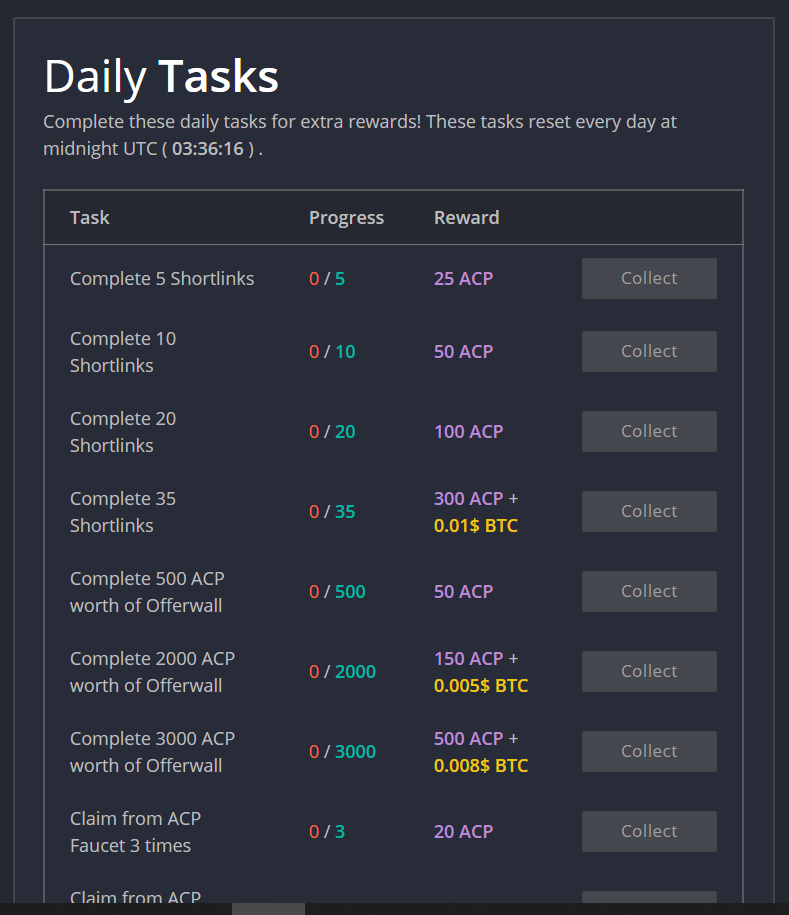Collect reward for 500 ACP Offerwall task
This screenshot has width=789, height=915.
(x=649, y=591)
